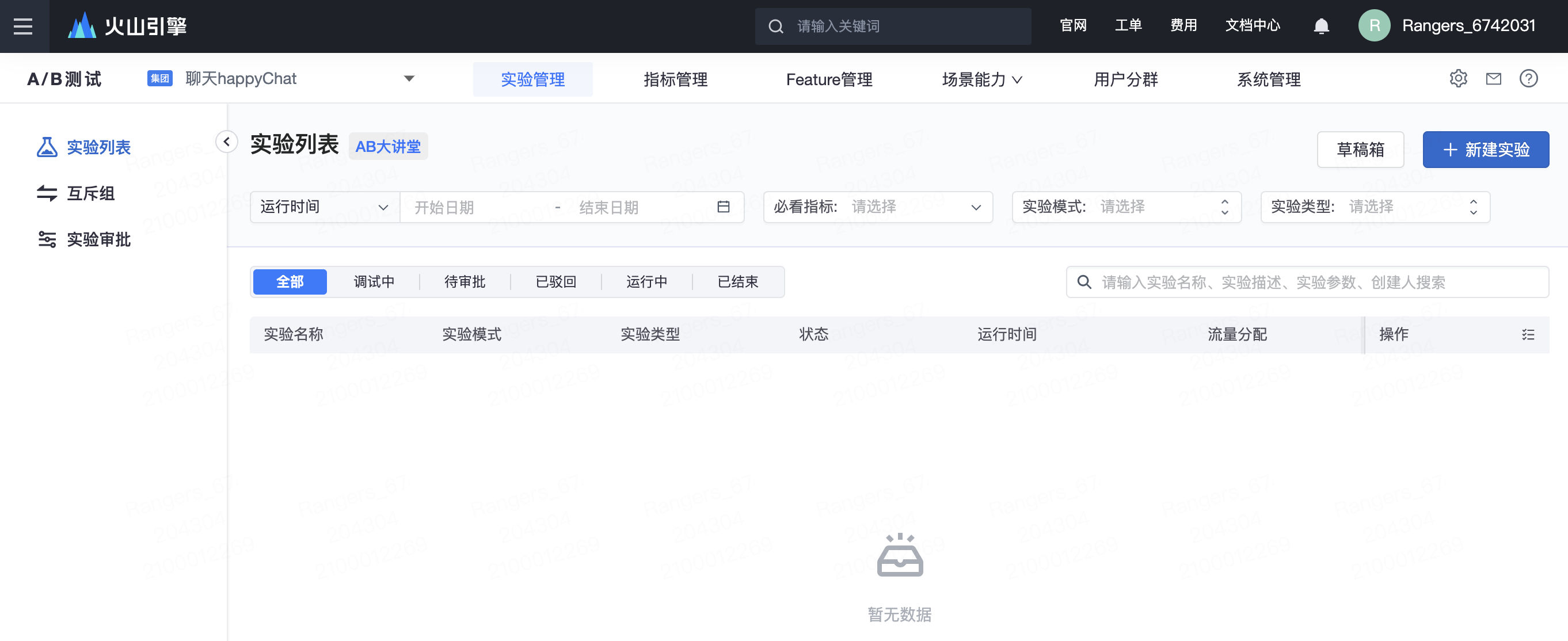
Task: Filter experiments by 运行中 status
Action: 646,282
